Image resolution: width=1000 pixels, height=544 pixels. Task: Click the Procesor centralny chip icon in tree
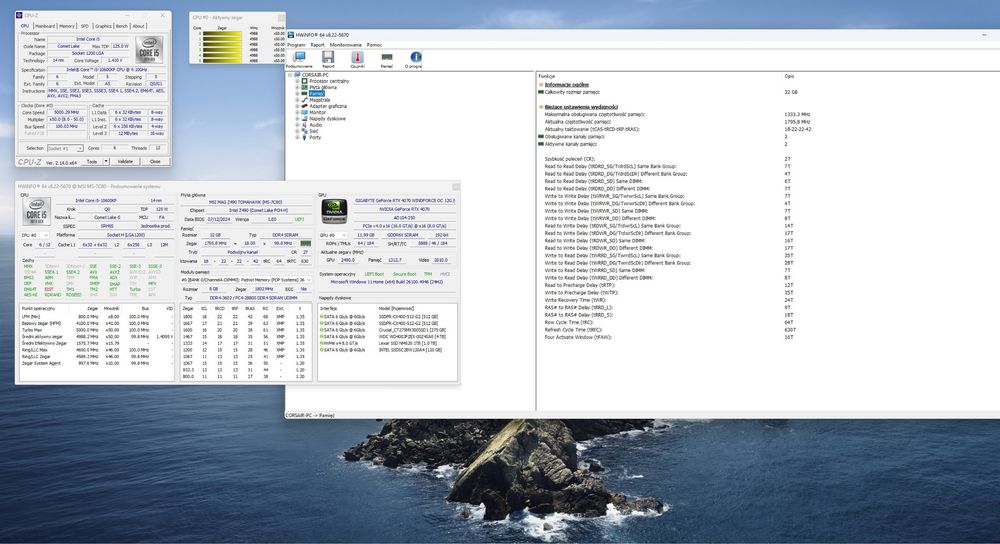tap(304, 81)
